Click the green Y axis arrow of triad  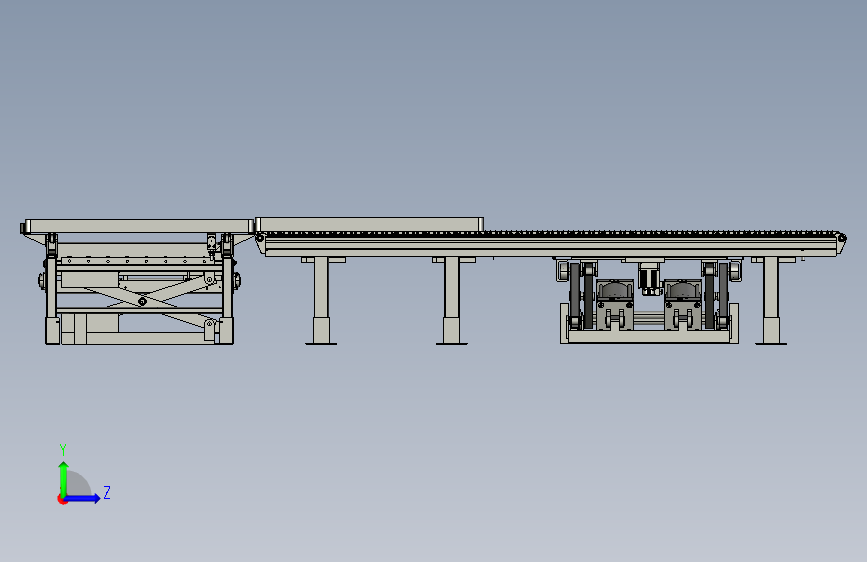(63, 479)
